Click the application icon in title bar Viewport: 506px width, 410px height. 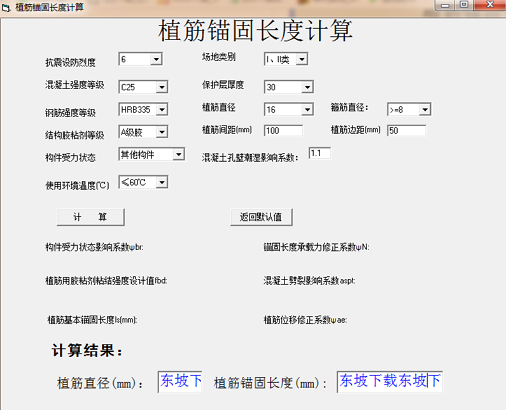[6, 8]
